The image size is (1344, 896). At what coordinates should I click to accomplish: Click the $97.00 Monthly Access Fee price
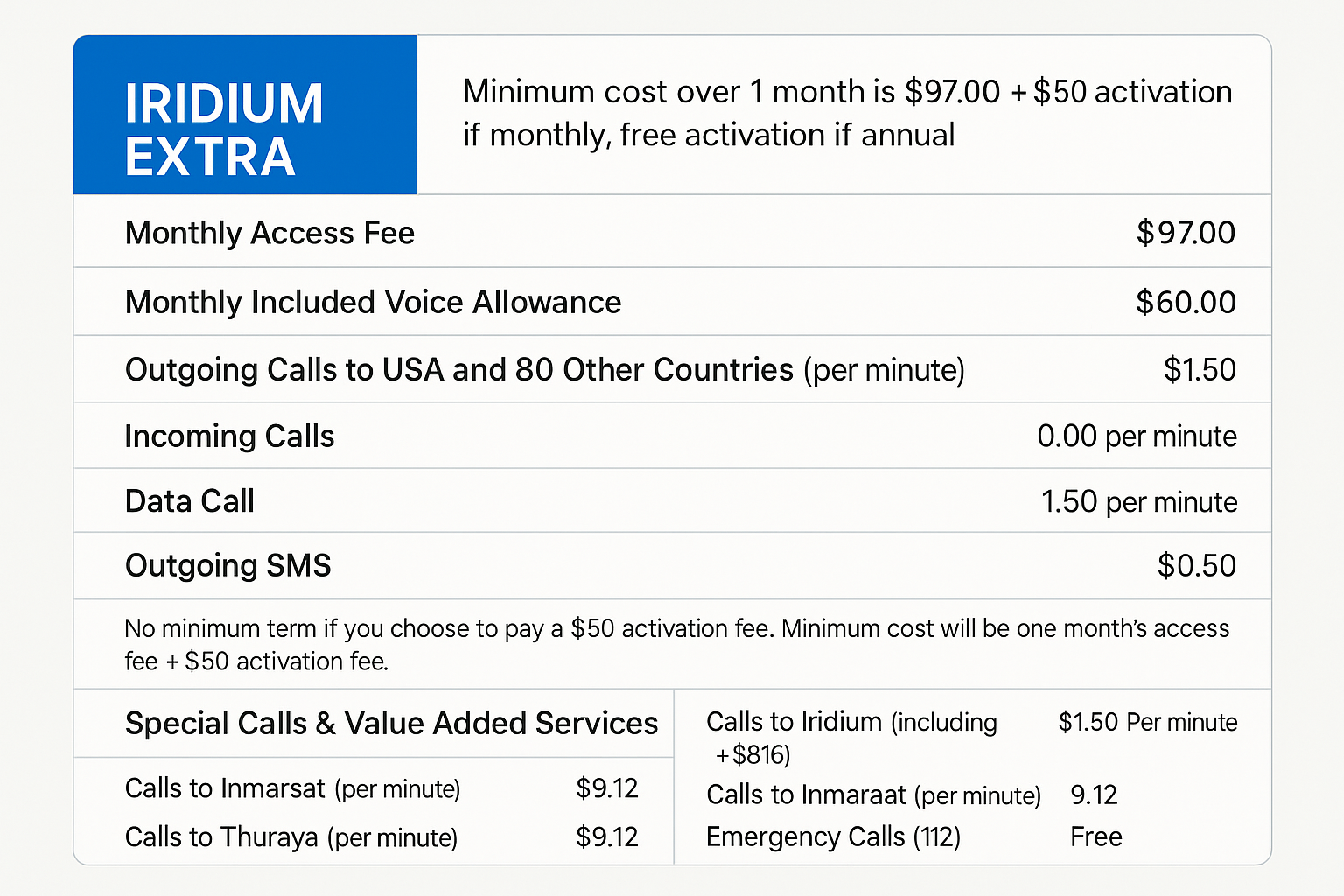tap(1186, 233)
